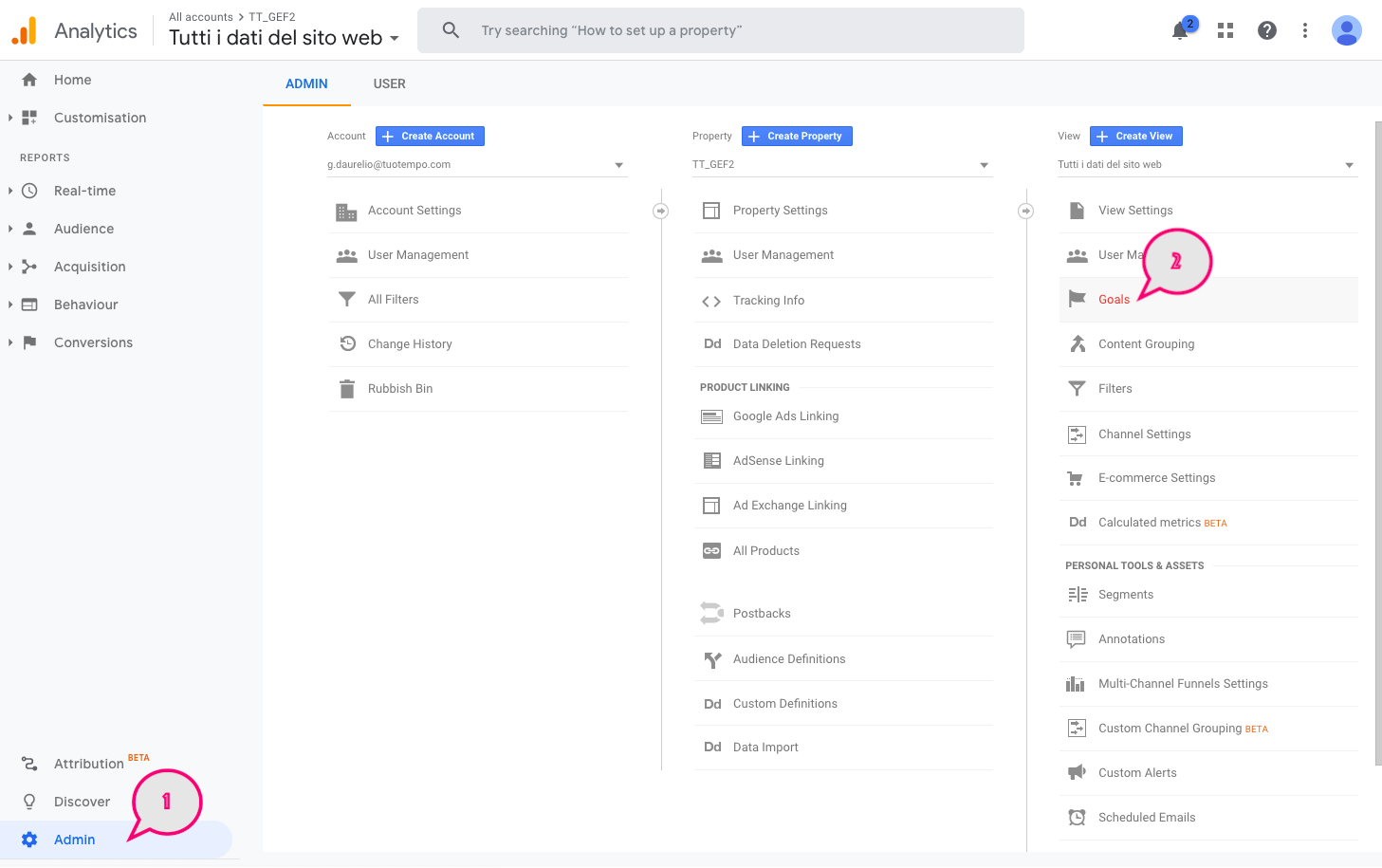Click the account-to-property move arrow icon
Image resolution: width=1382 pixels, height=868 pixels.
tap(661, 211)
